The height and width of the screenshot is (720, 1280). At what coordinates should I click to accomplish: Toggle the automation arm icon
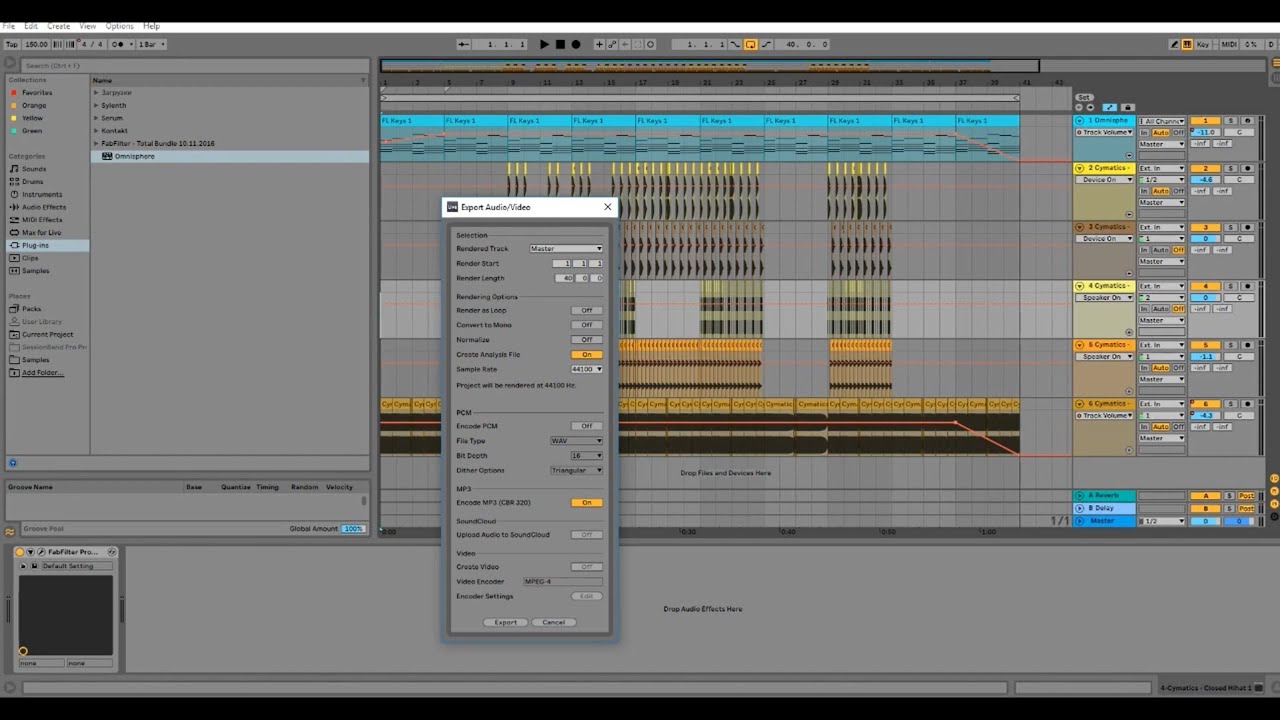click(x=612, y=44)
